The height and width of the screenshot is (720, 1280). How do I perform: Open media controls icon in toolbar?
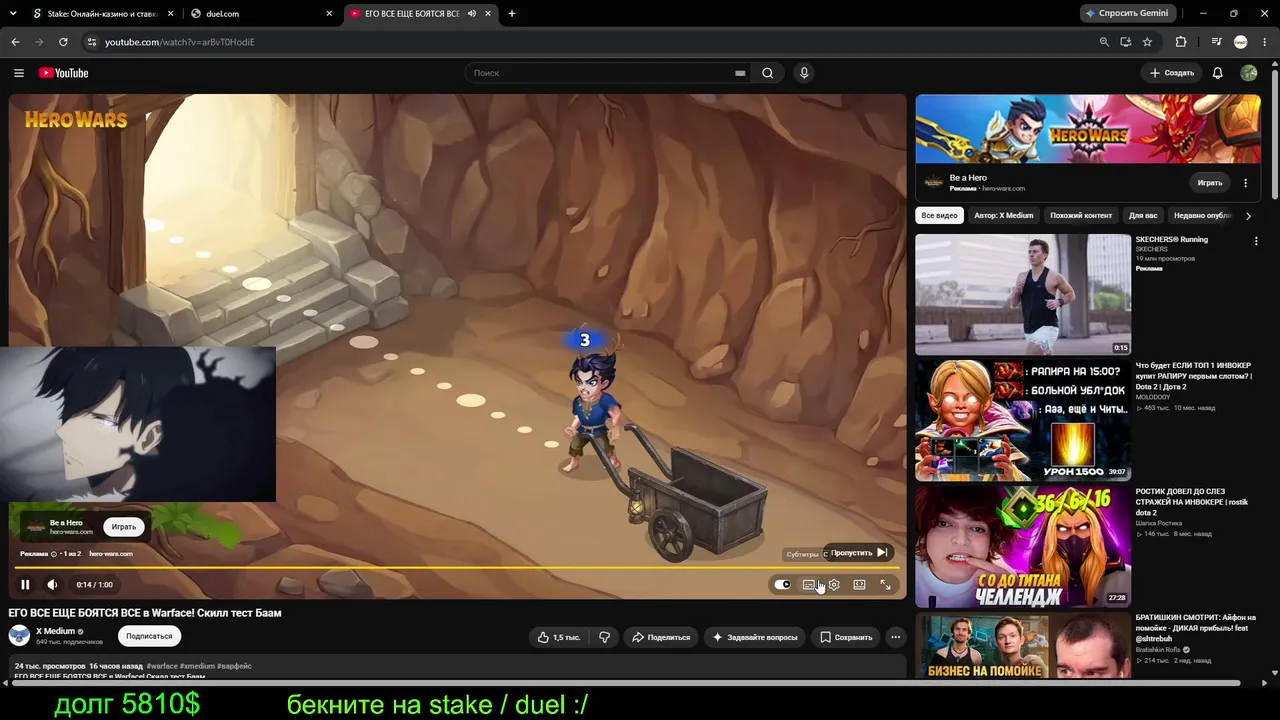point(1216,42)
